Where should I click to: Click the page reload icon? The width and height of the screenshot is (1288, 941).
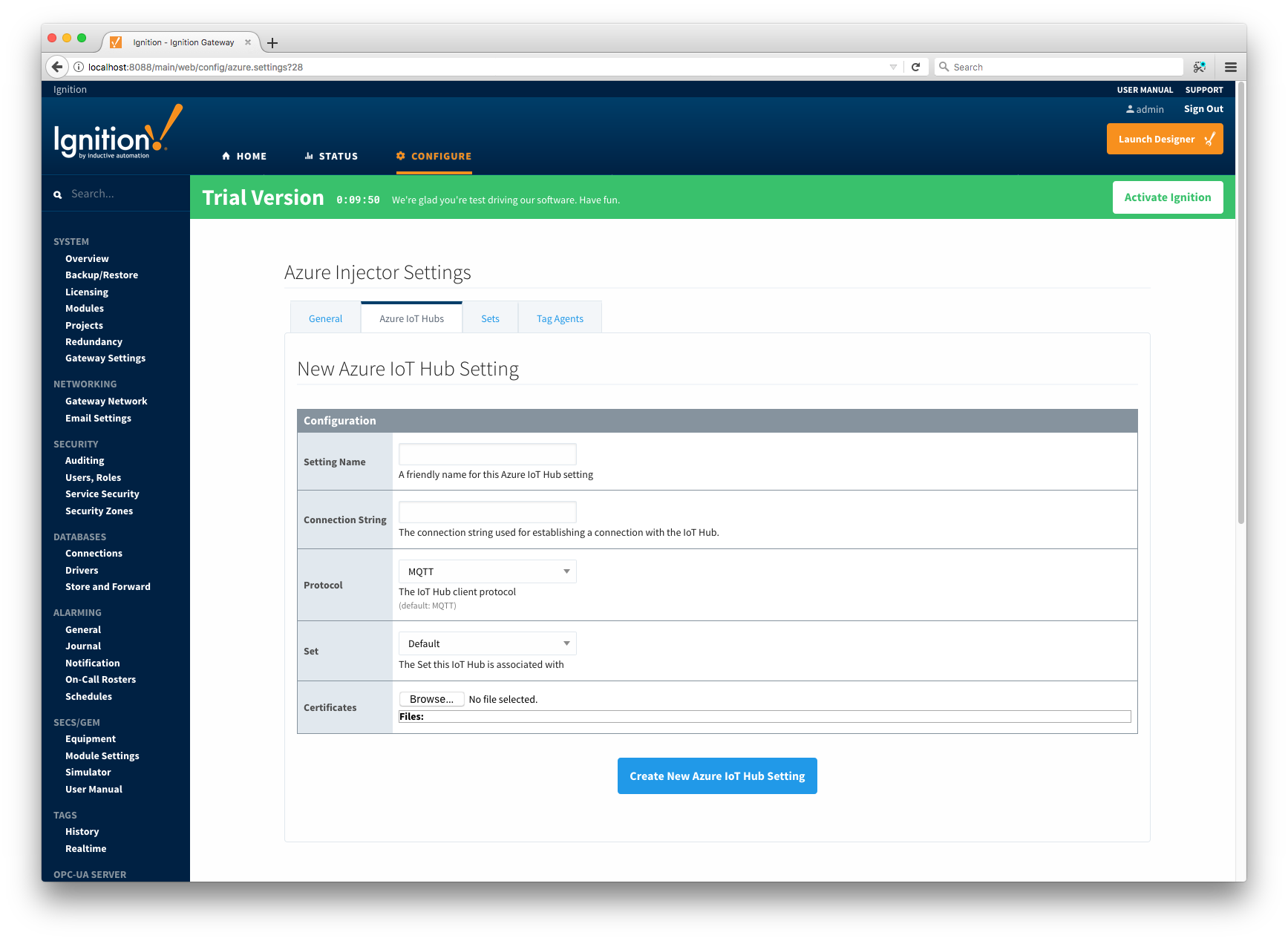(915, 67)
